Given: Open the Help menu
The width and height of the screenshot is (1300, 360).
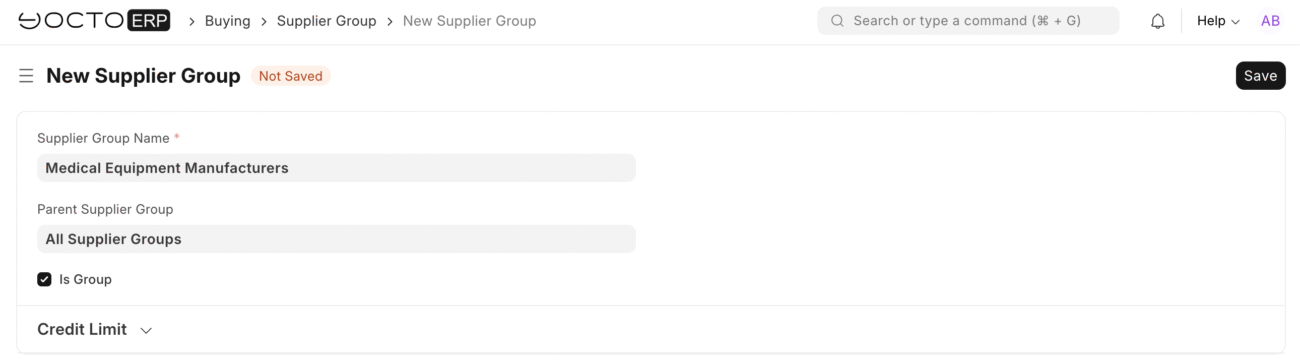Looking at the screenshot, I should [x=1218, y=21].
